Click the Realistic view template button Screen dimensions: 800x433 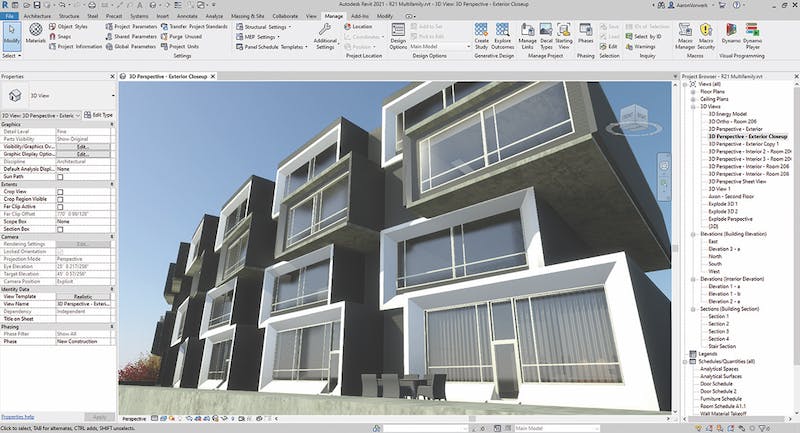[x=83, y=296]
